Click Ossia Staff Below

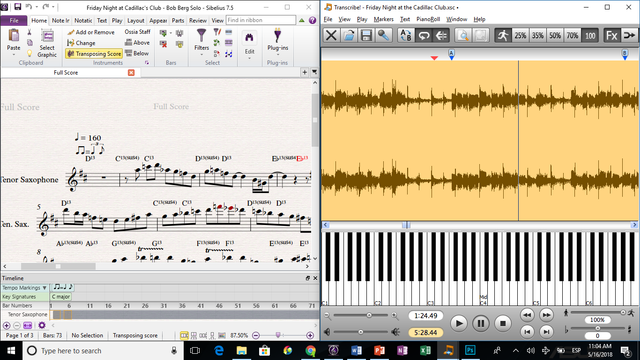coord(137,53)
